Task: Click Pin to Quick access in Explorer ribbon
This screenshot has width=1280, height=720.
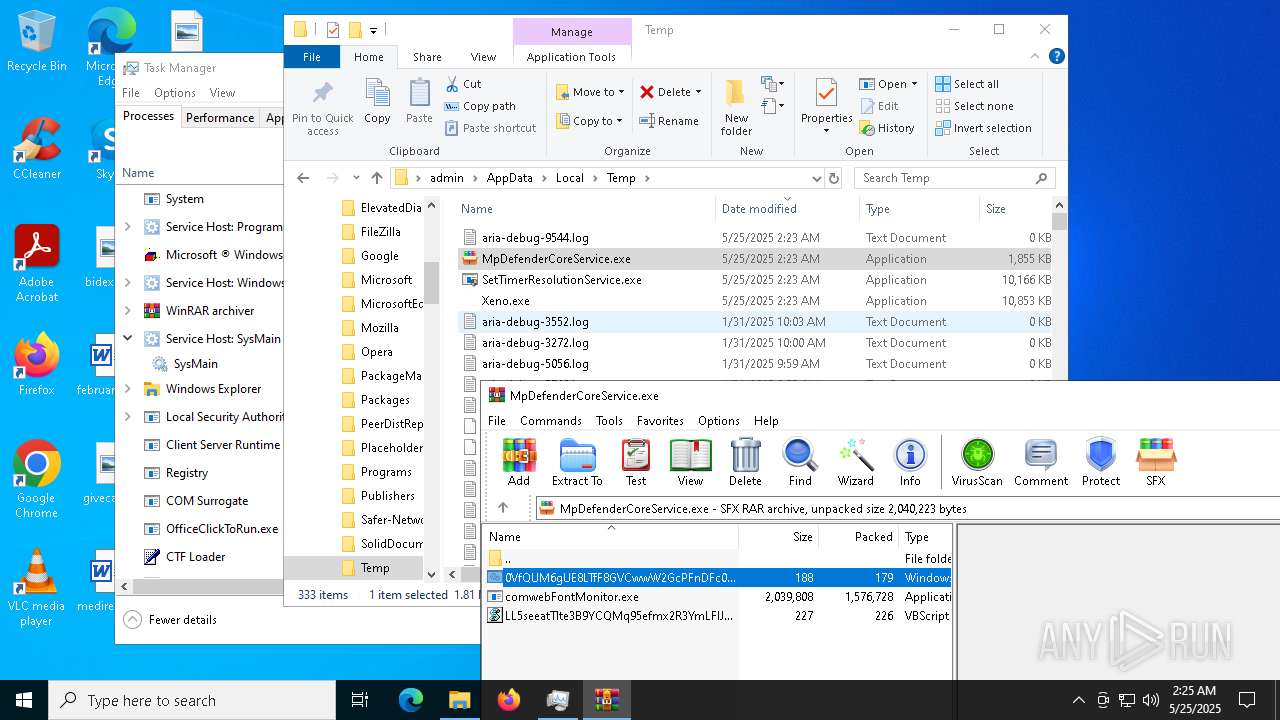Action: pos(322,108)
